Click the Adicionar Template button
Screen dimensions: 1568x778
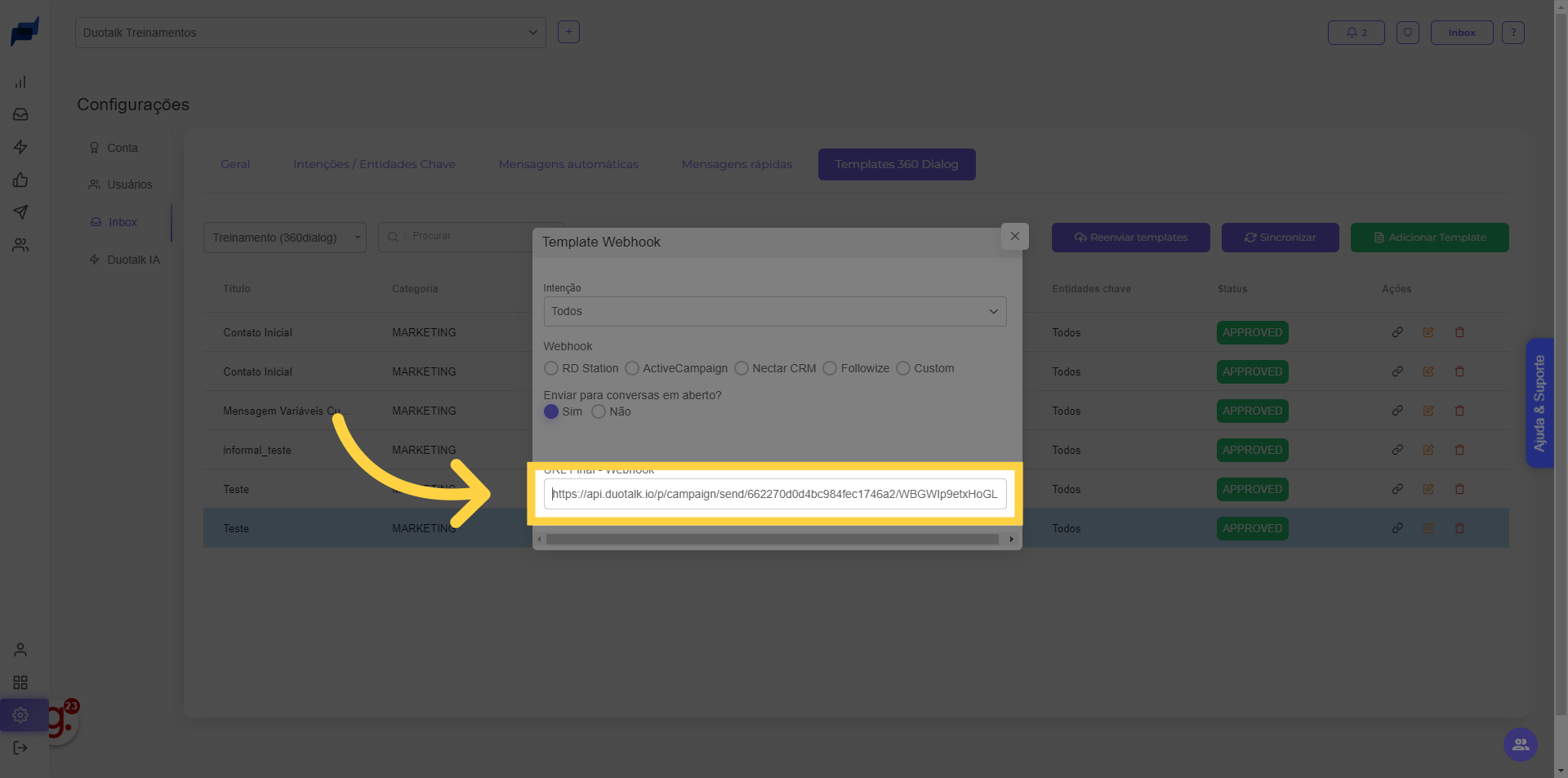[1429, 238]
